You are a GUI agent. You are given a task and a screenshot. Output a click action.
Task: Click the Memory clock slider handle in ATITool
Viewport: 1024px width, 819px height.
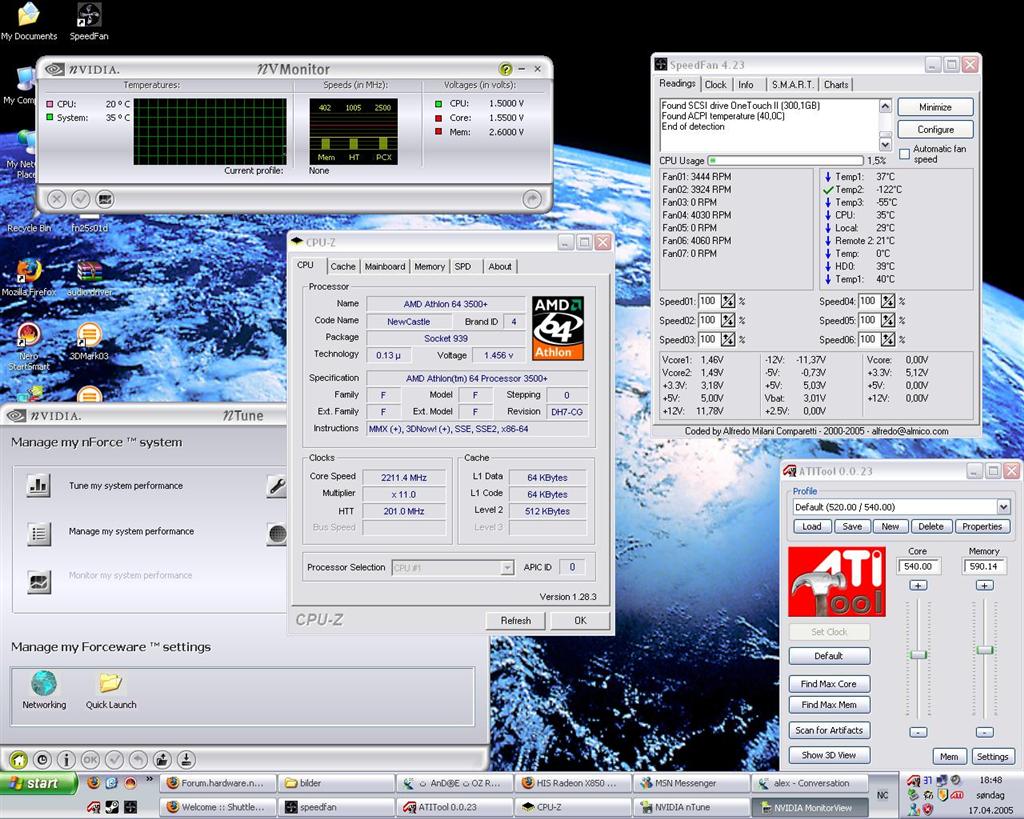click(x=984, y=650)
